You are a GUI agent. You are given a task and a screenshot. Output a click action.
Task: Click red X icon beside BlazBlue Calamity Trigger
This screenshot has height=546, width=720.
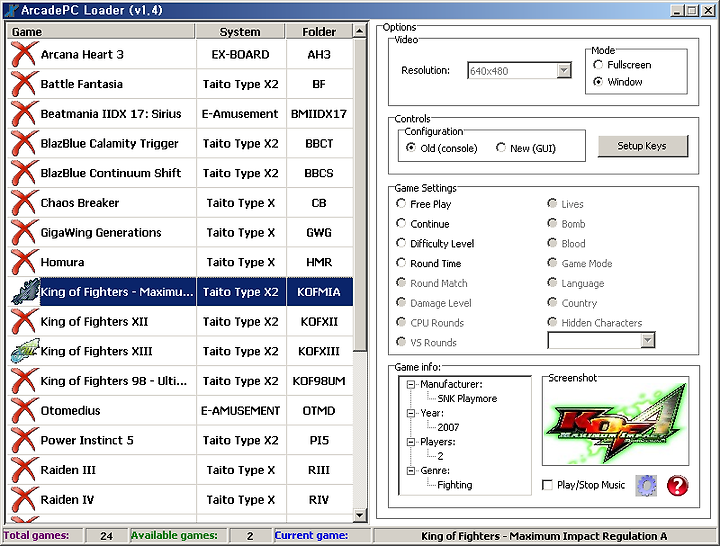click(24, 143)
